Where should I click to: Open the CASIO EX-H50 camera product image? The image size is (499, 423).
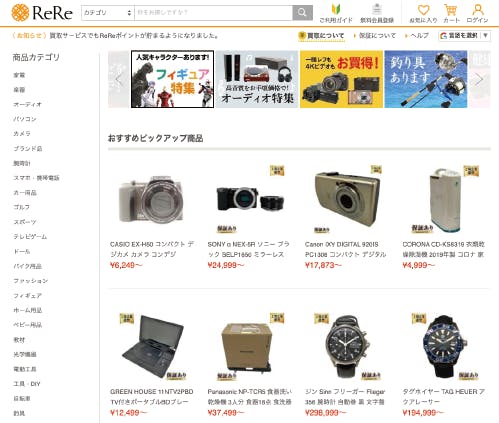pos(151,200)
